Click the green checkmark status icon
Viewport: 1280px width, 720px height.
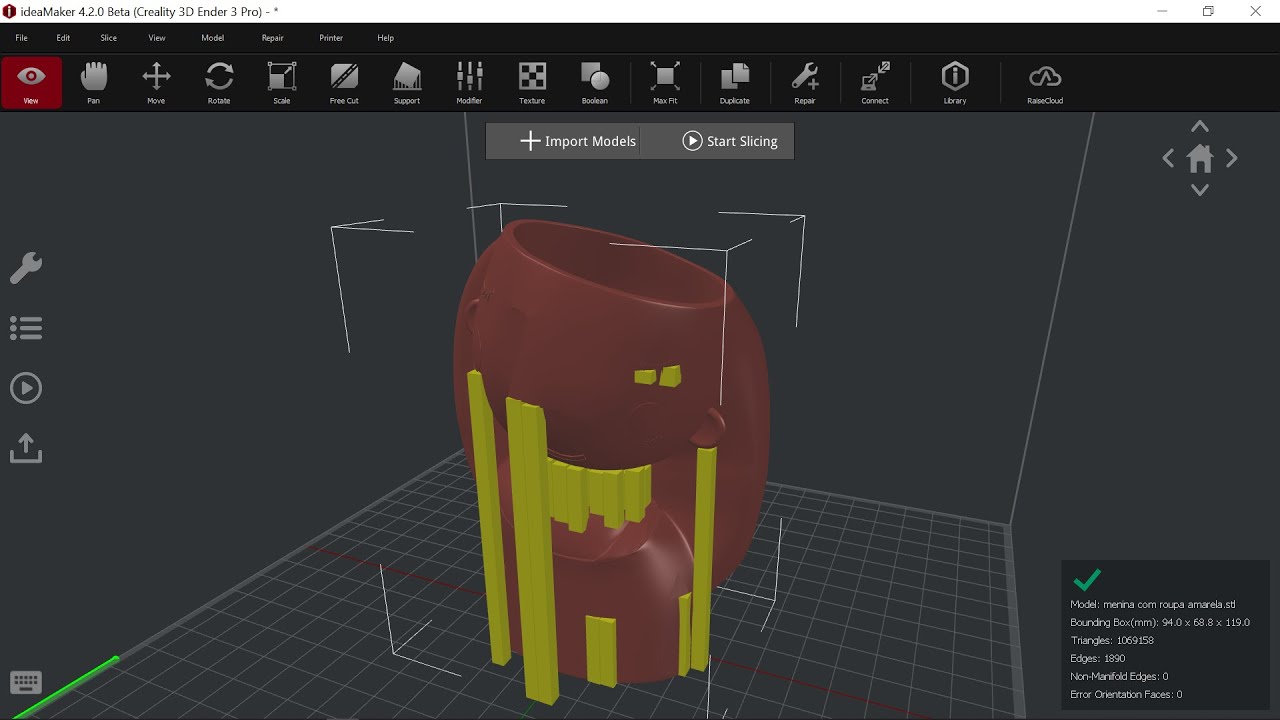(1087, 580)
